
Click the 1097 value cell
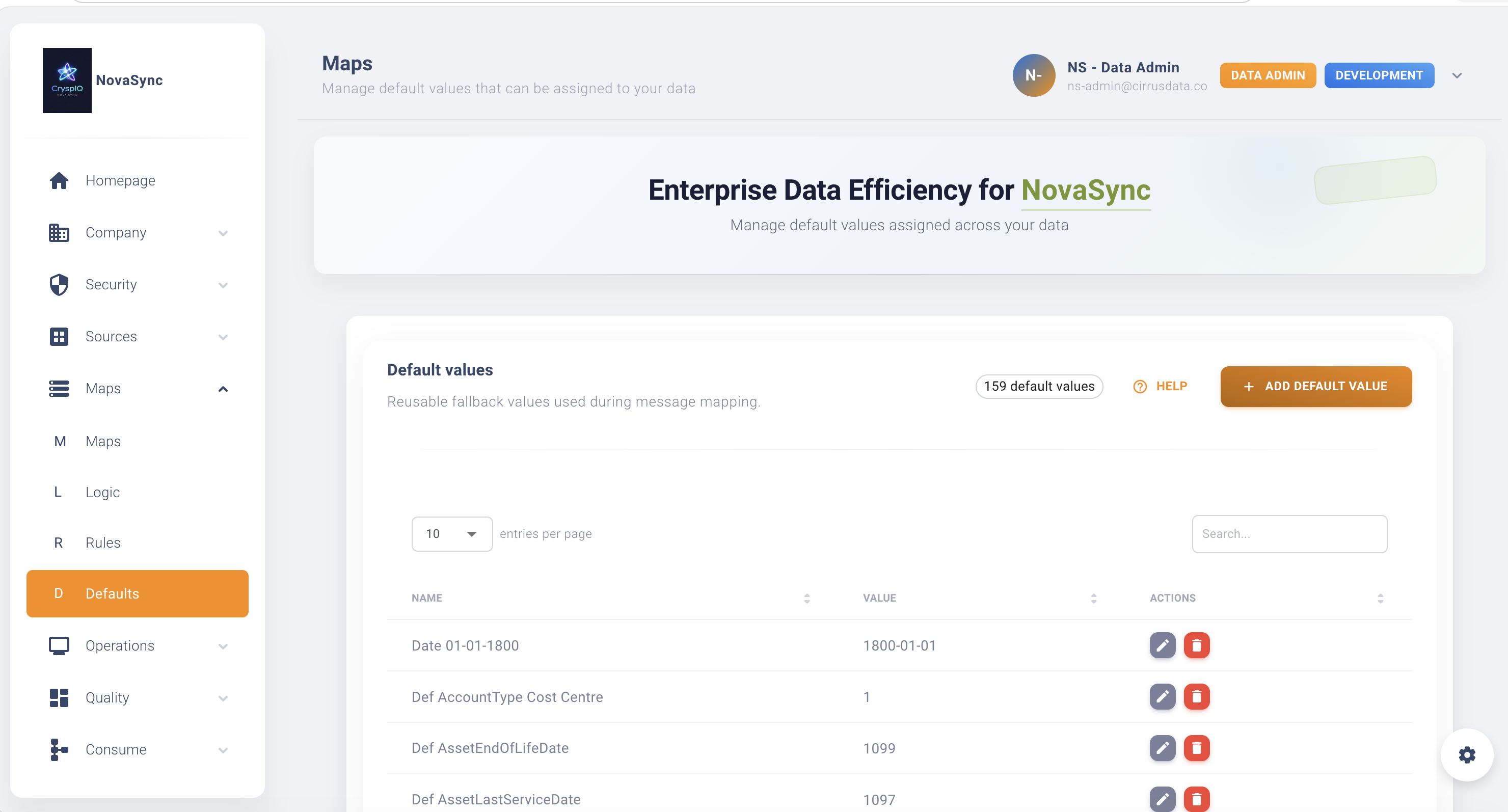(x=879, y=799)
